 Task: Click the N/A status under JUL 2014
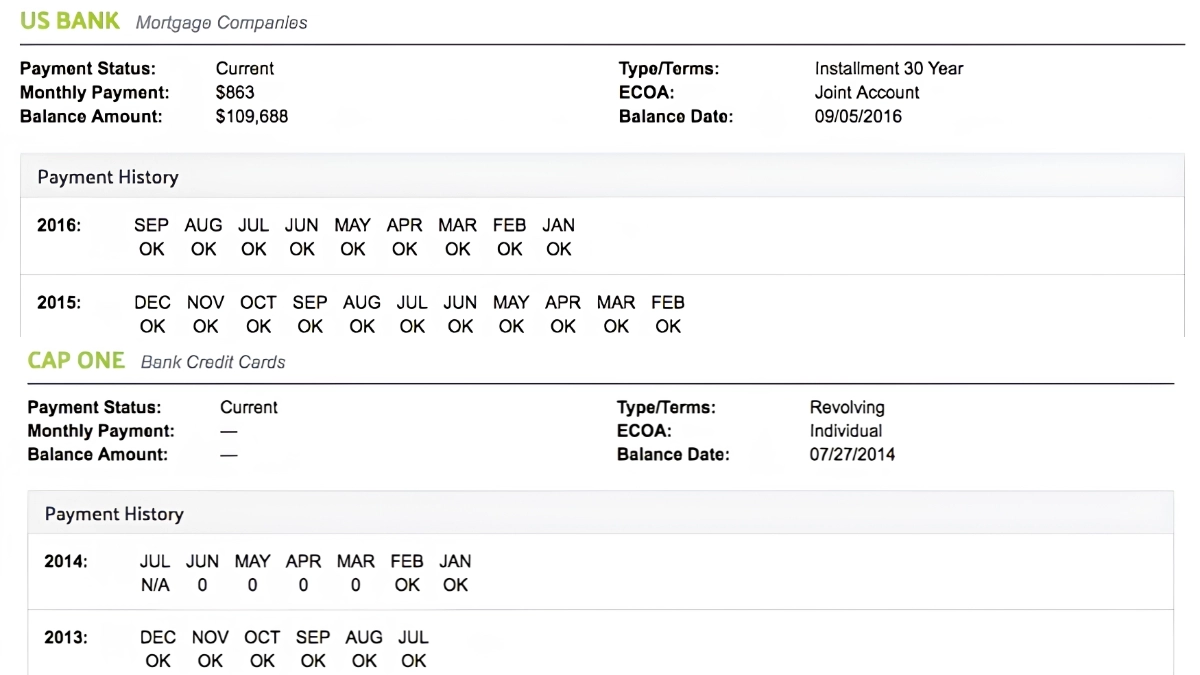click(155, 585)
